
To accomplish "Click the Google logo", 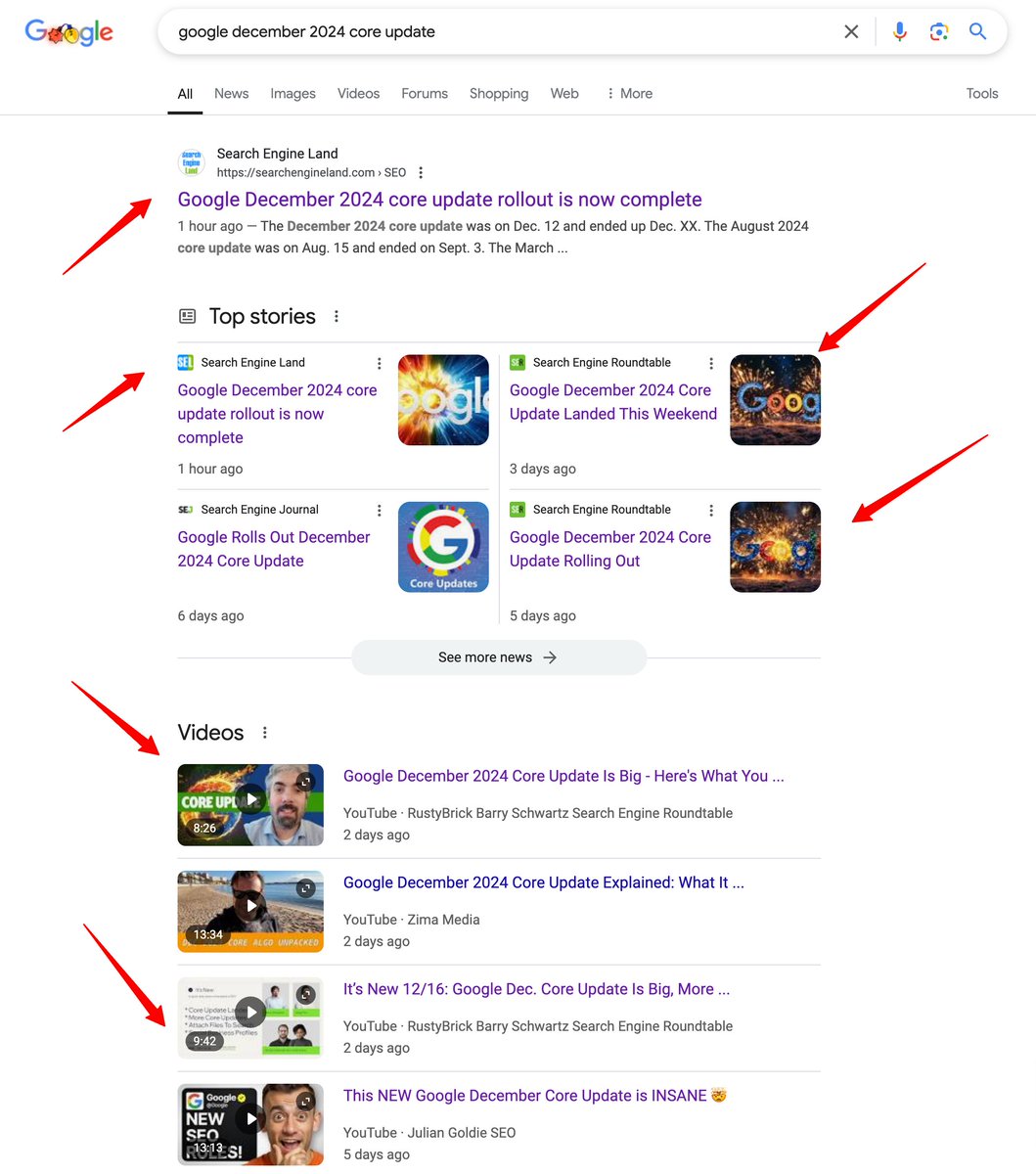I will pyautogui.click(x=68, y=32).
